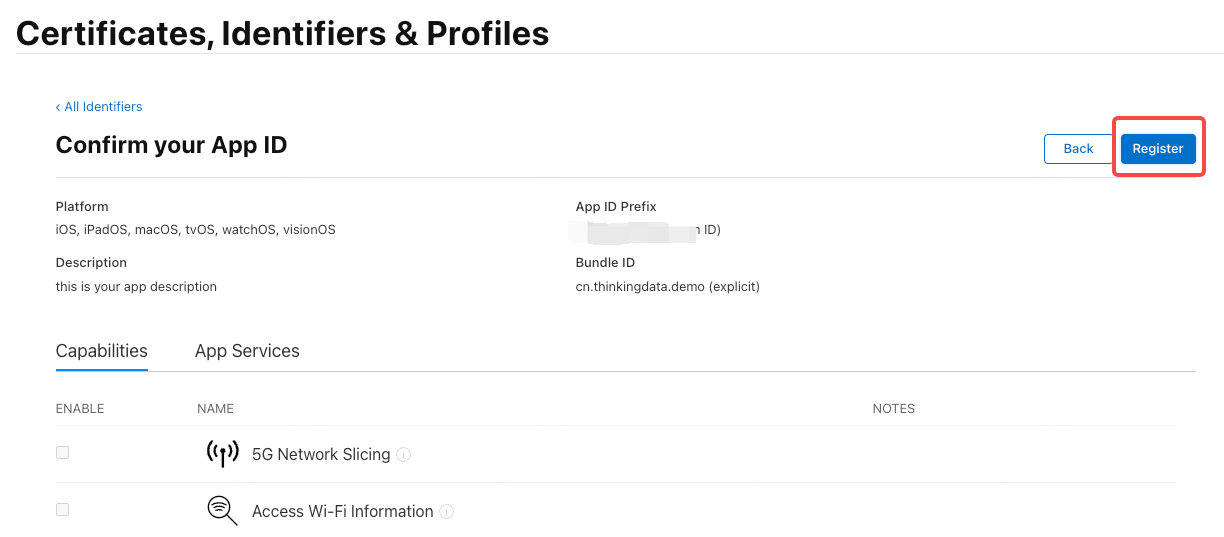1224x537 pixels.
Task: Enable the Access Wi-Fi Information checkbox
Action: coord(63,510)
